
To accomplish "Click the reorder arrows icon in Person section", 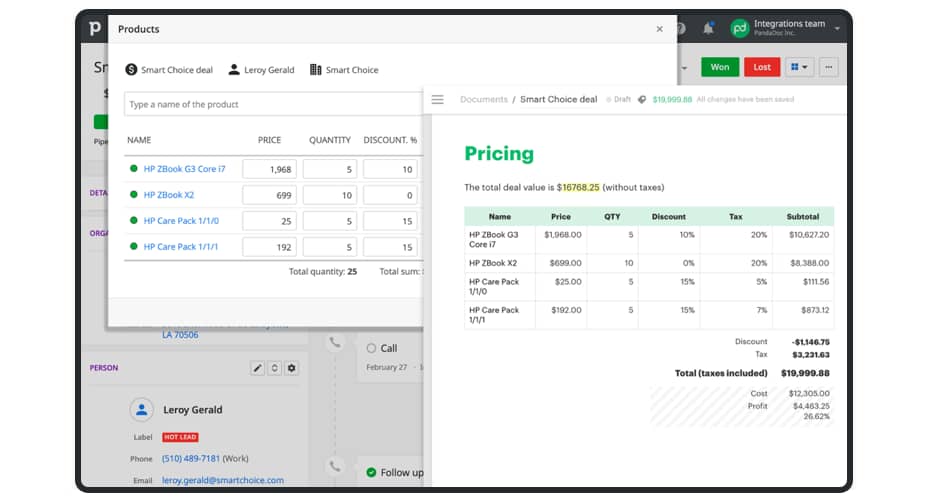I will (x=275, y=368).
